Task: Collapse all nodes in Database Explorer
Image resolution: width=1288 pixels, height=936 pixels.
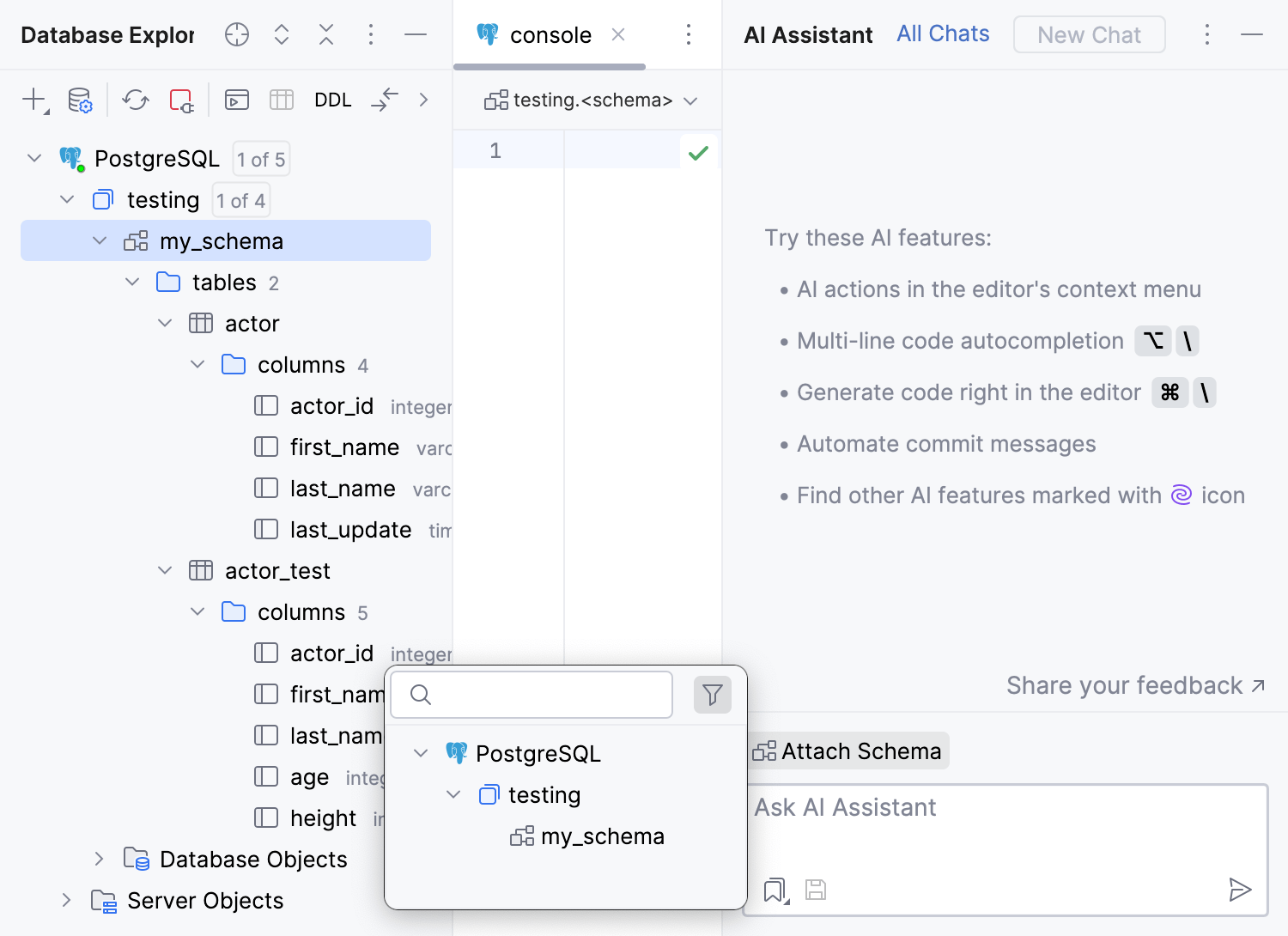Action: pyautogui.click(x=326, y=34)
